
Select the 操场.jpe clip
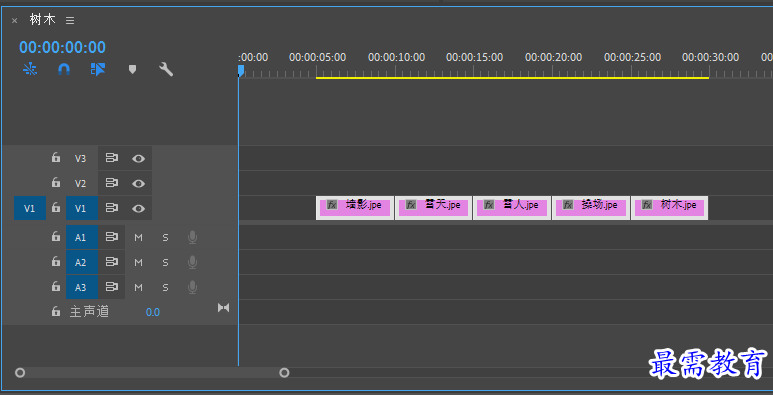pyautogui.click(x=591, y=208)
